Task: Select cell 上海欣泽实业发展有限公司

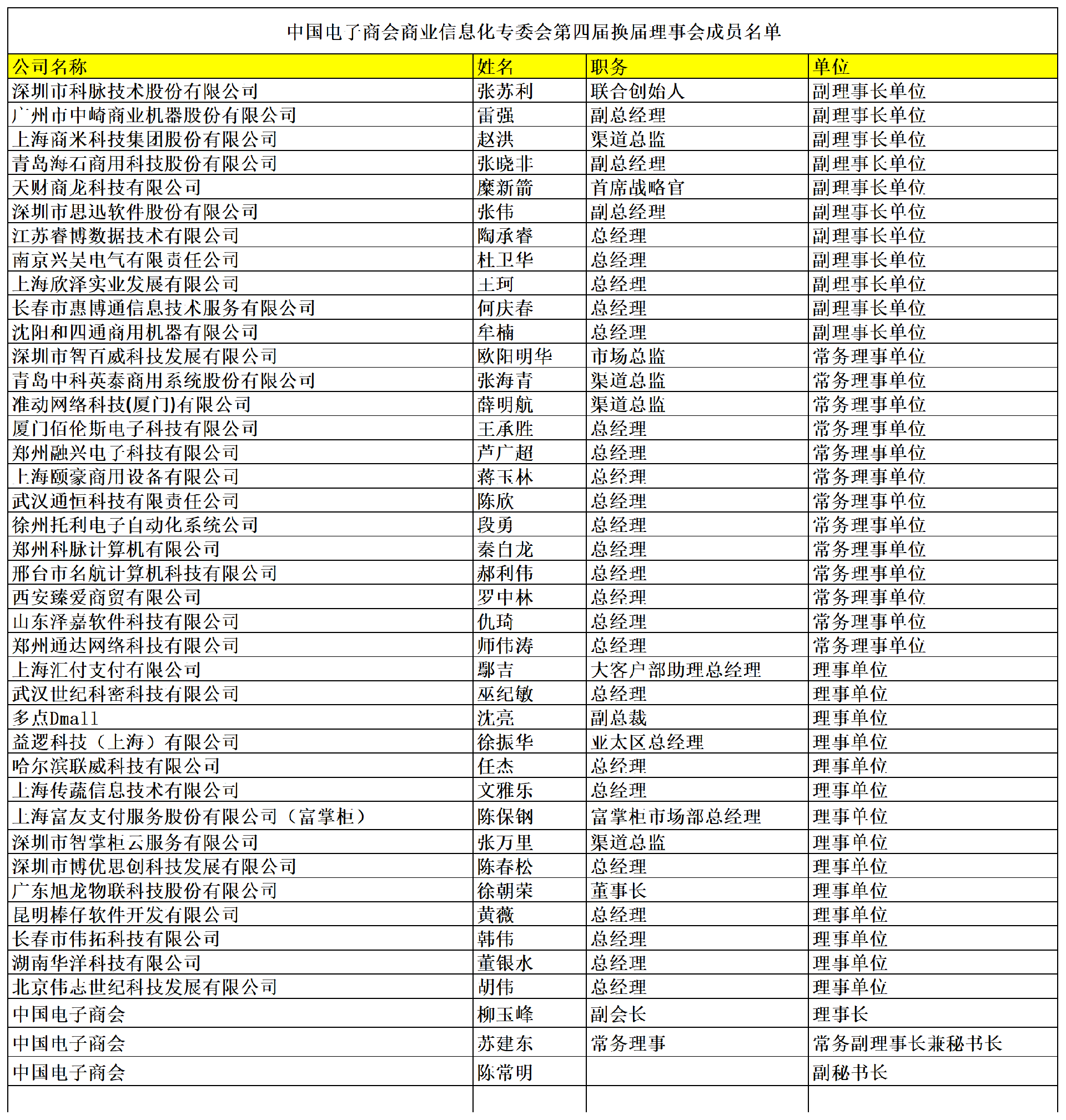Action: coord(240,284)
